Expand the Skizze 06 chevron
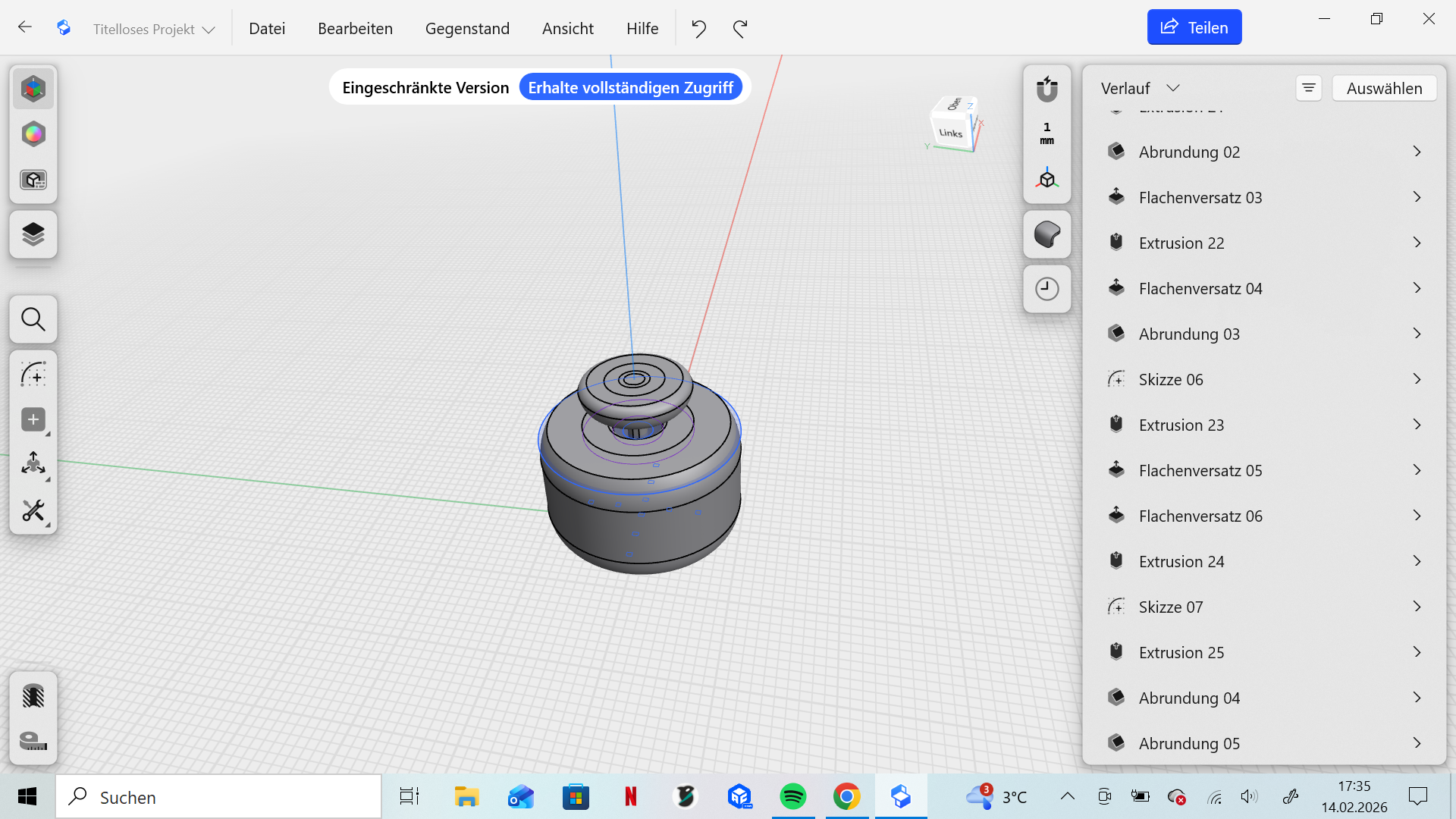Image resolution: width=1456 pixels, height=819 pixels. coord(1417,379)
